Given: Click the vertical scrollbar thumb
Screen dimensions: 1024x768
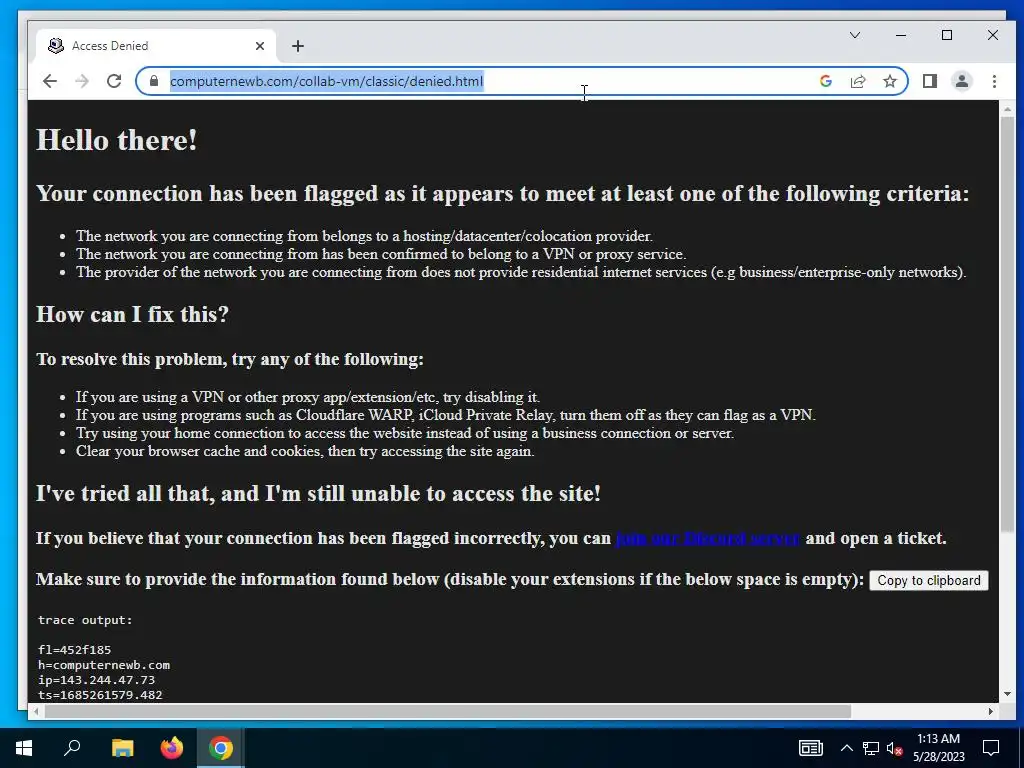Looking at the screenshot, I should 1007,327.
